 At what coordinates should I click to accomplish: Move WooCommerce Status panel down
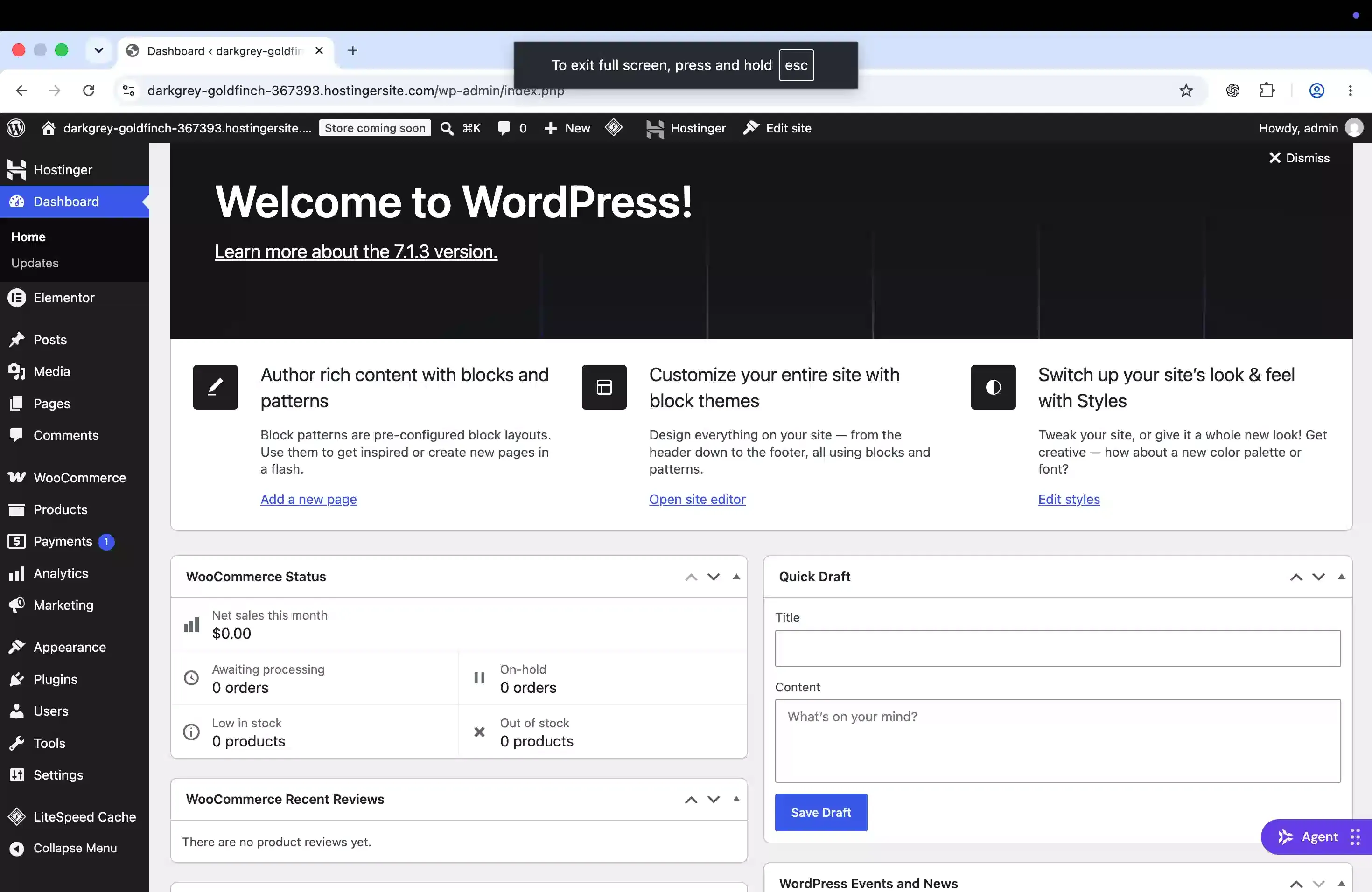tap(714, 577)
